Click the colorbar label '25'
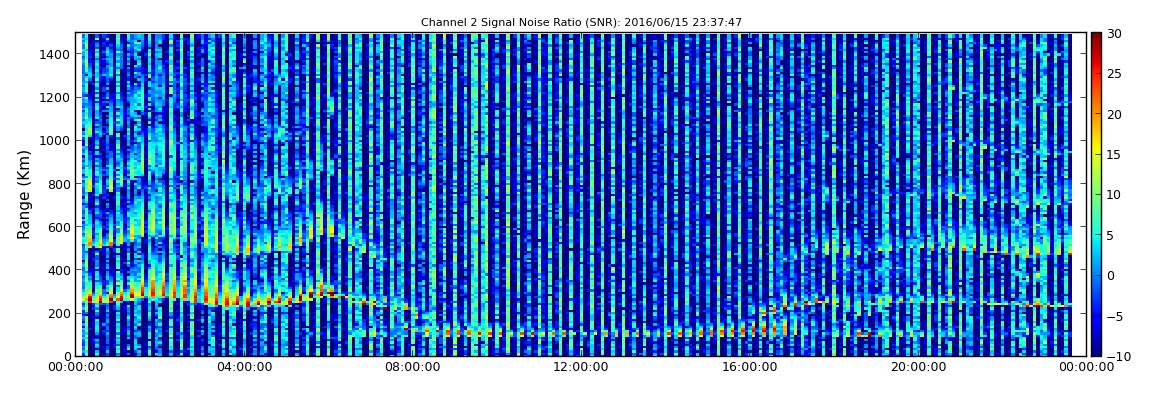The image size is (1150, 407). pos(1114,74)
